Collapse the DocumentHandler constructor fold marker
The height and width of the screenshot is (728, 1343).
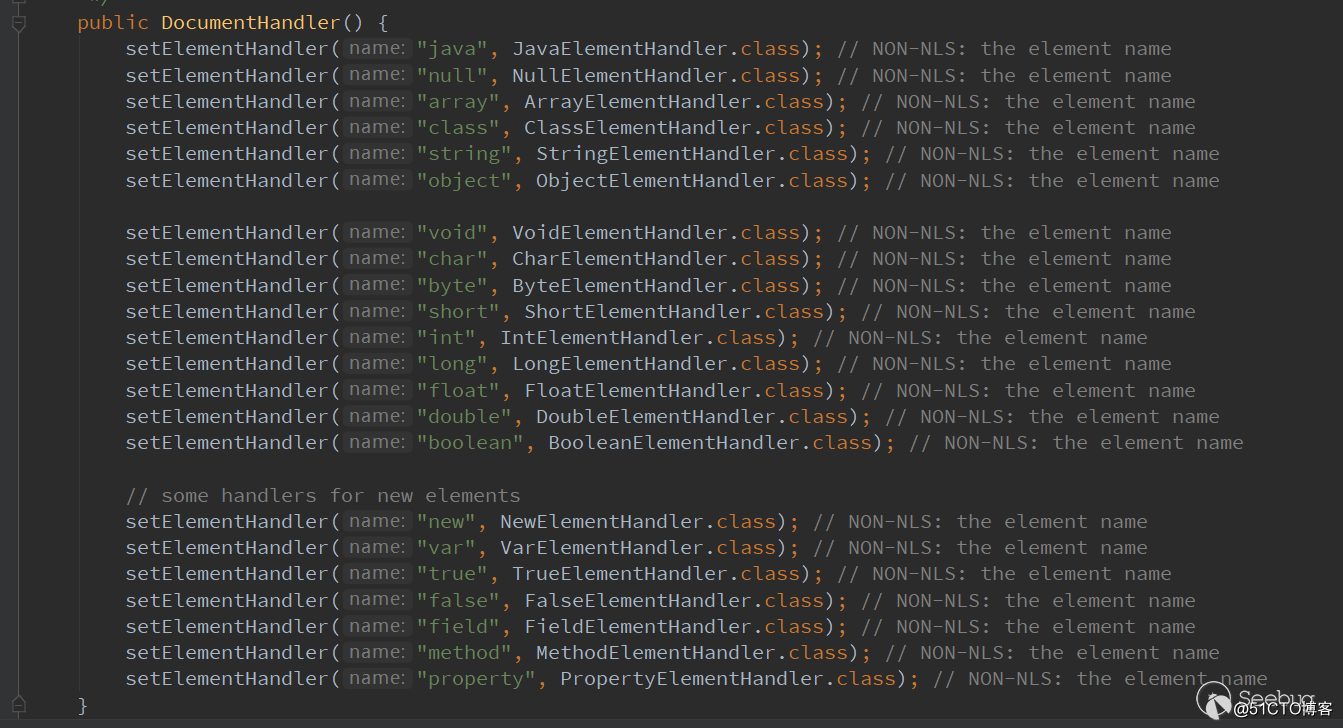(19, 22)
